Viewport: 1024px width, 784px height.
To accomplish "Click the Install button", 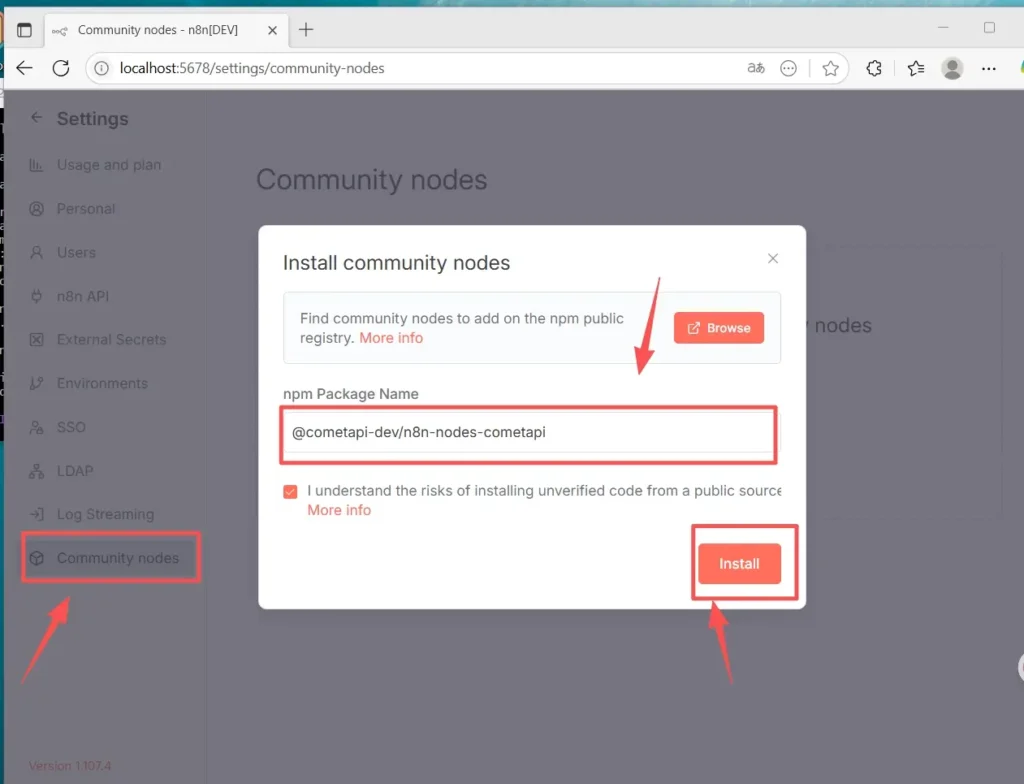I will coord(739,564).
